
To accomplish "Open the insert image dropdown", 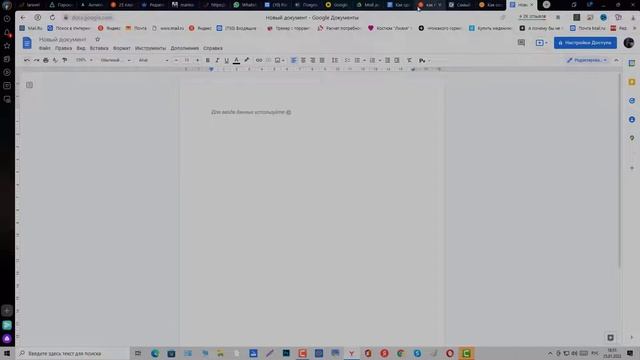I will (280, 60).
